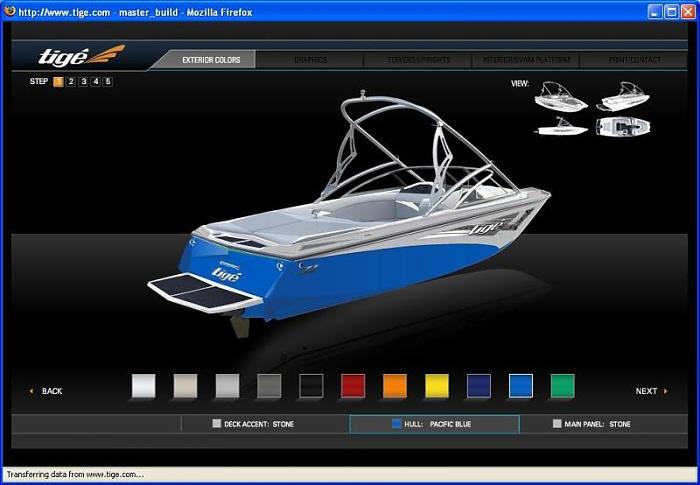
Task: Show the top-down boat view
Action: pos(623,126)
